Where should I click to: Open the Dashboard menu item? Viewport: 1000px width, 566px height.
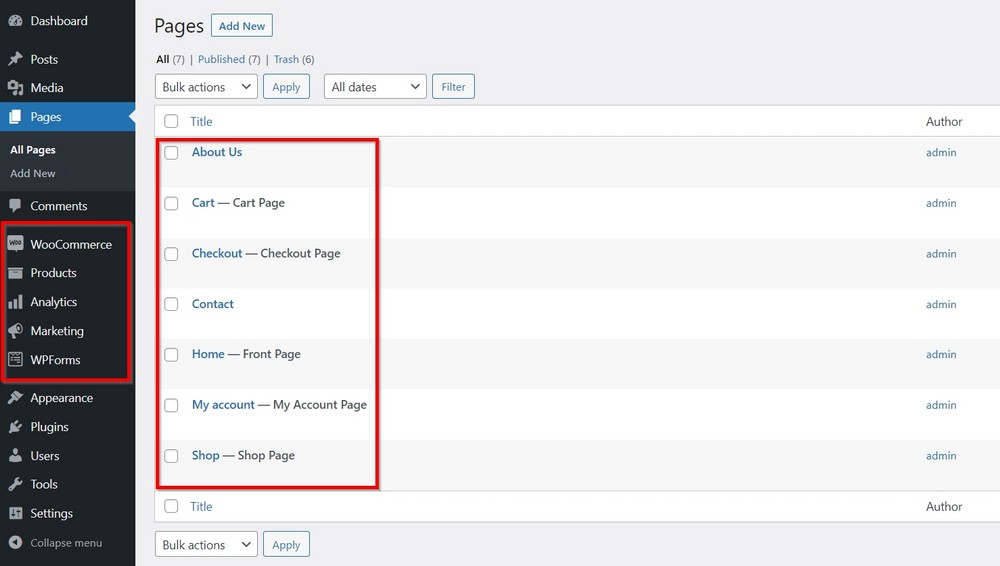point(59,21)
